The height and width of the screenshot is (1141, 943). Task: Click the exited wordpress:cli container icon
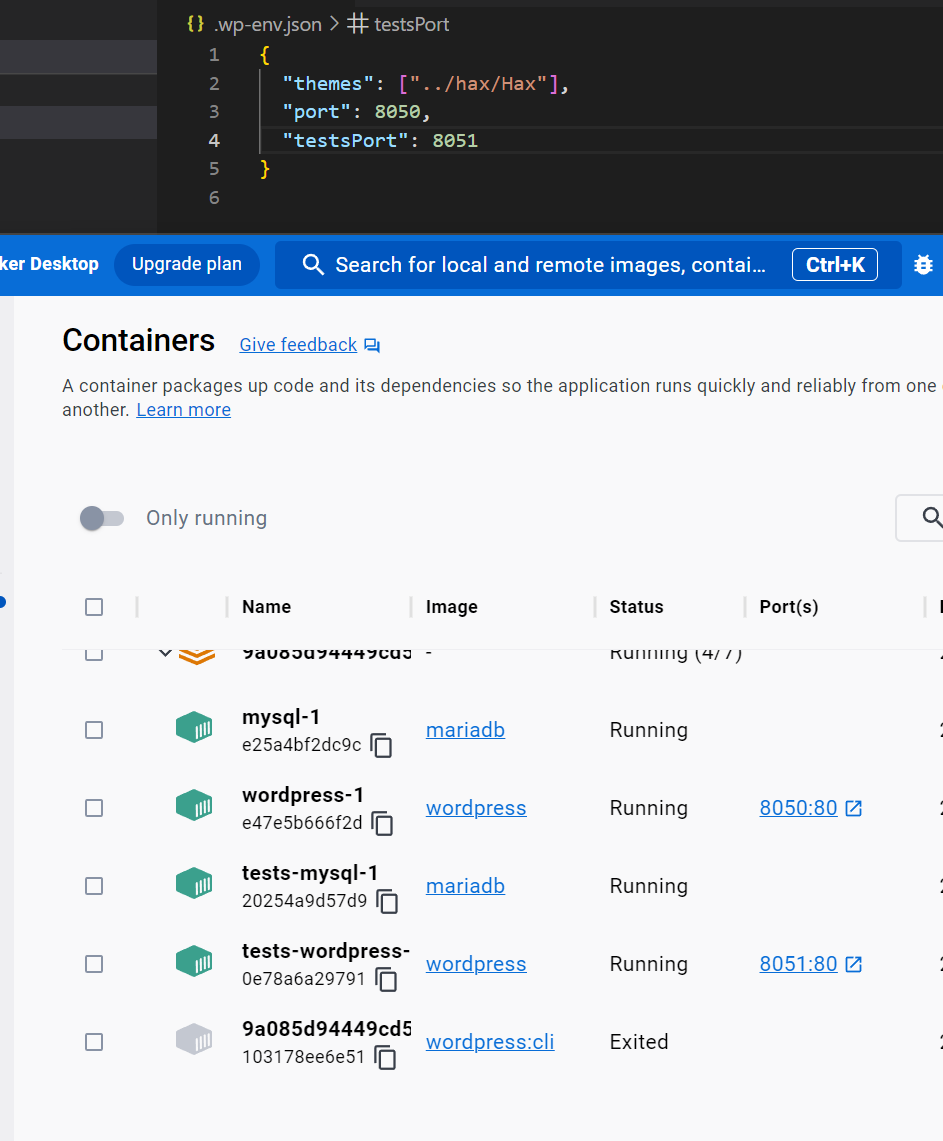tap(194, 1038)
